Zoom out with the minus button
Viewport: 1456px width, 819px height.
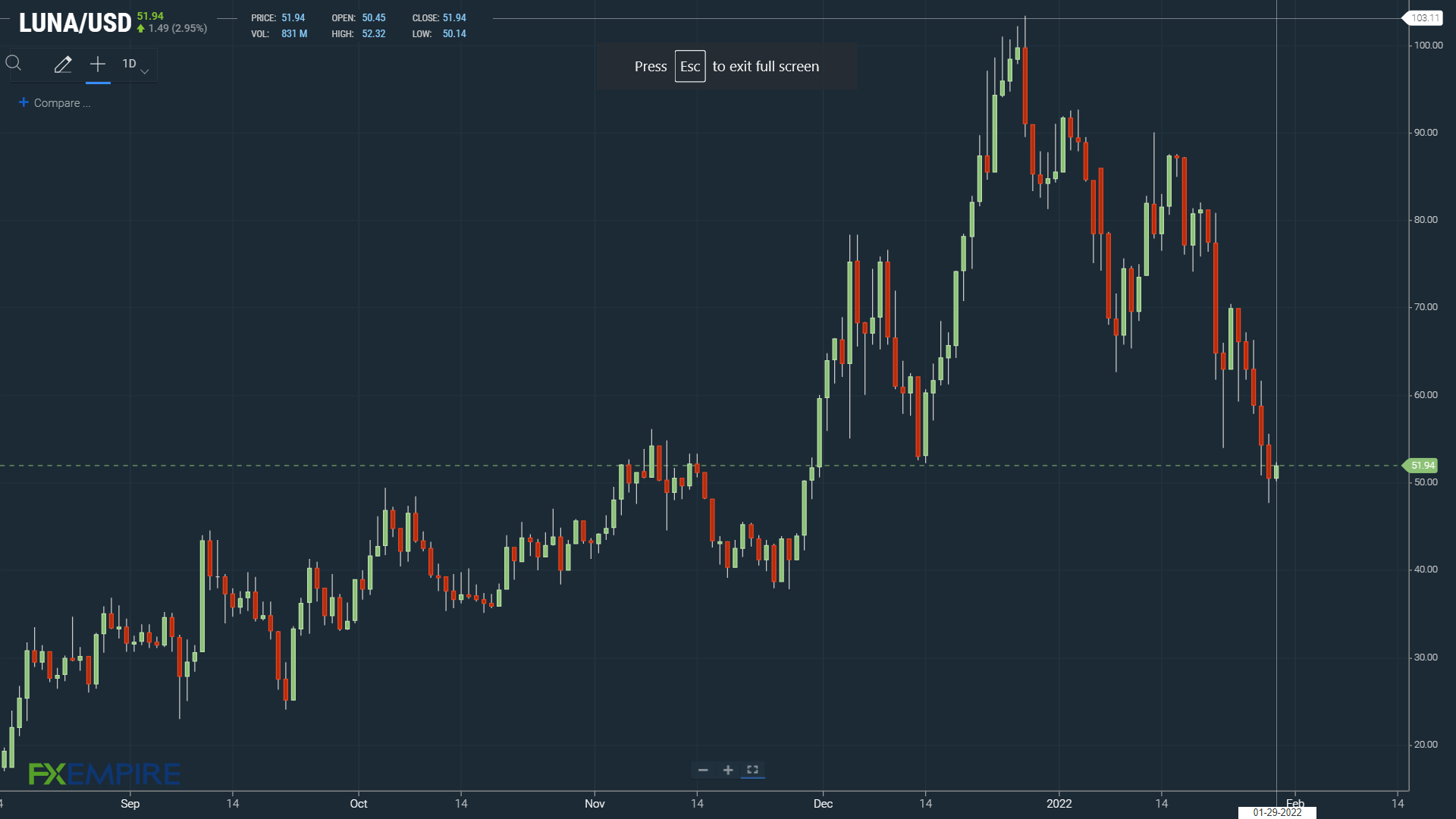703,770
